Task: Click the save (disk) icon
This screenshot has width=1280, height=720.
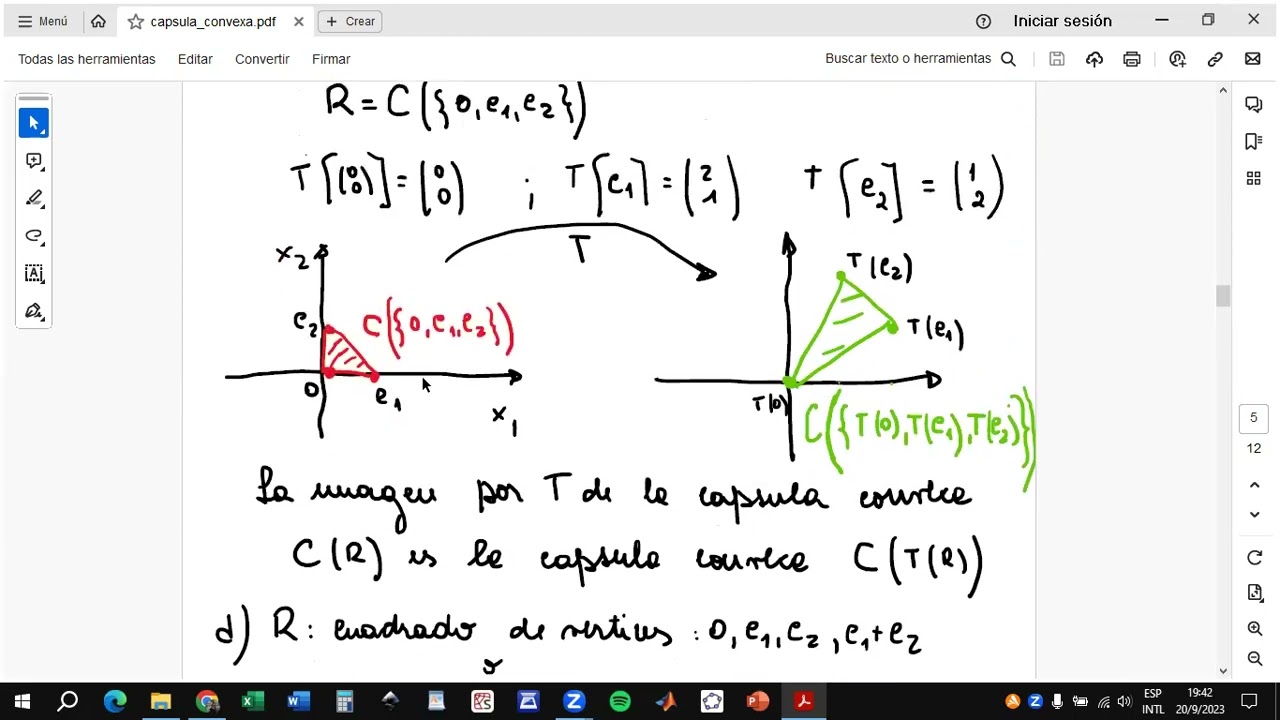Action: tap(1057, 59)
